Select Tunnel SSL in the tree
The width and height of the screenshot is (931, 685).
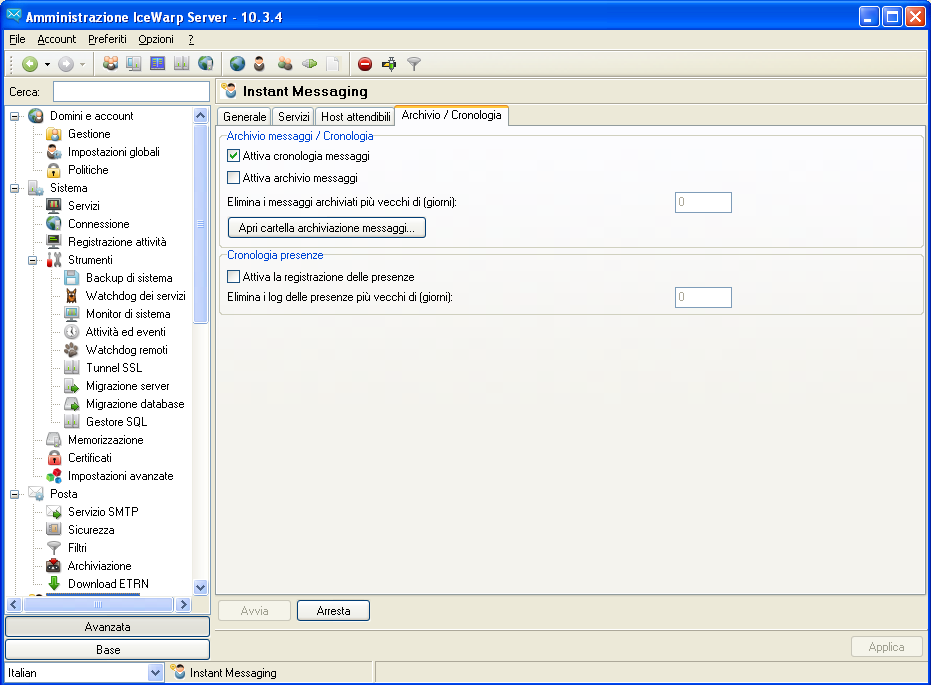114,368
